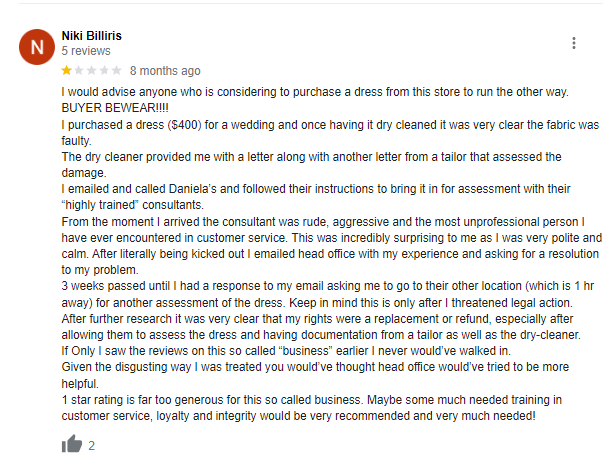This screenshot has height=468, width=613.
Task: Click the "8 months ago" timestamp
Action: click(x=165, y=71)
